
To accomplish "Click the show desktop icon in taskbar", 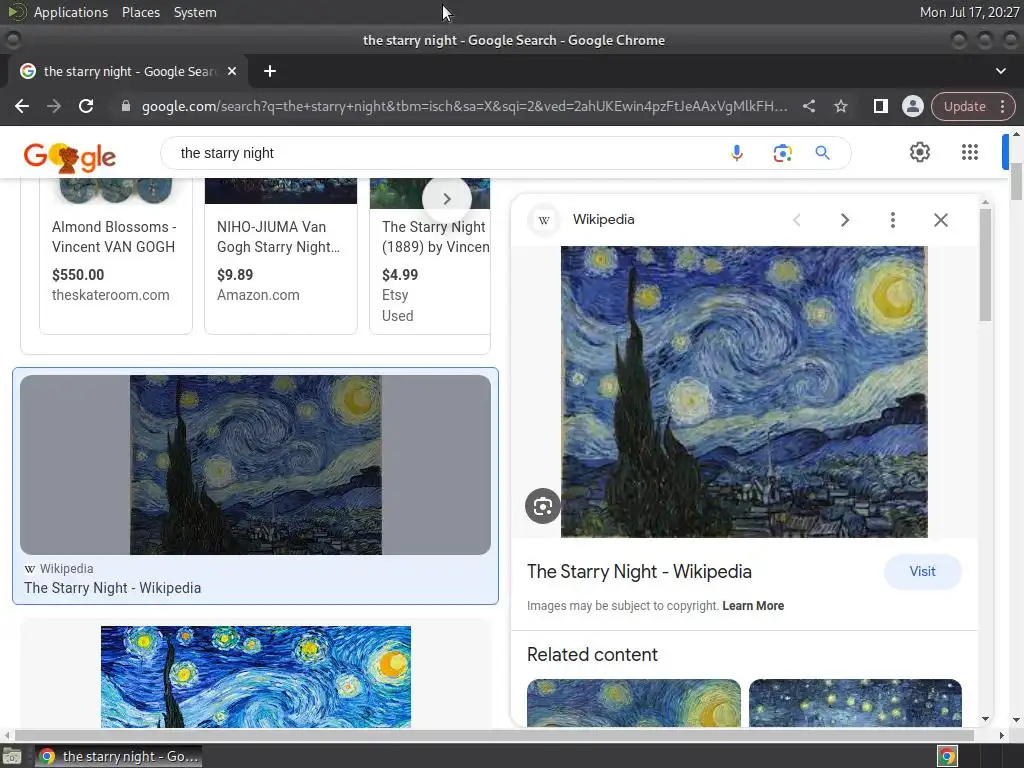I will [12, 756].
